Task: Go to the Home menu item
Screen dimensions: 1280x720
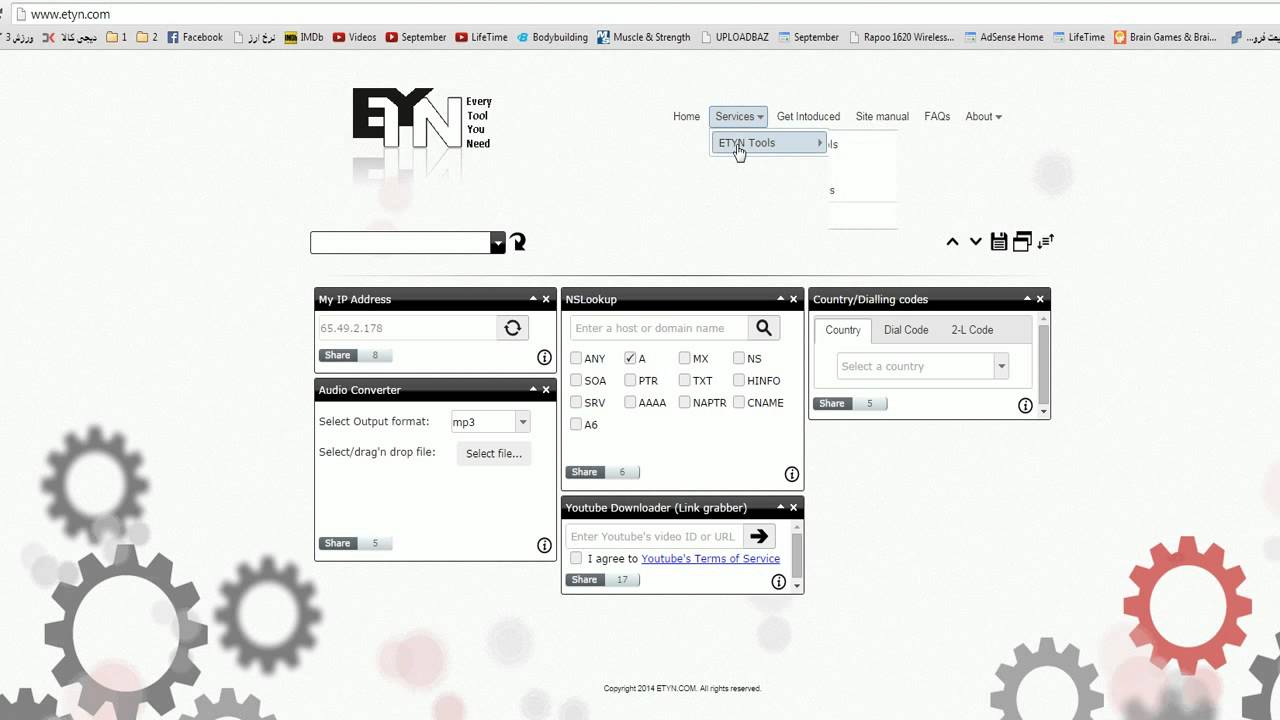Action: point(686,117)
